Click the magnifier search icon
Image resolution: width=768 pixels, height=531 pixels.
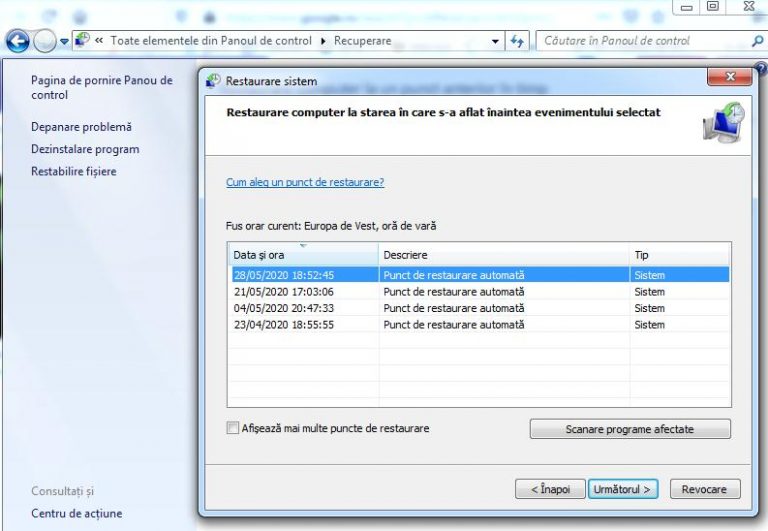757,41
